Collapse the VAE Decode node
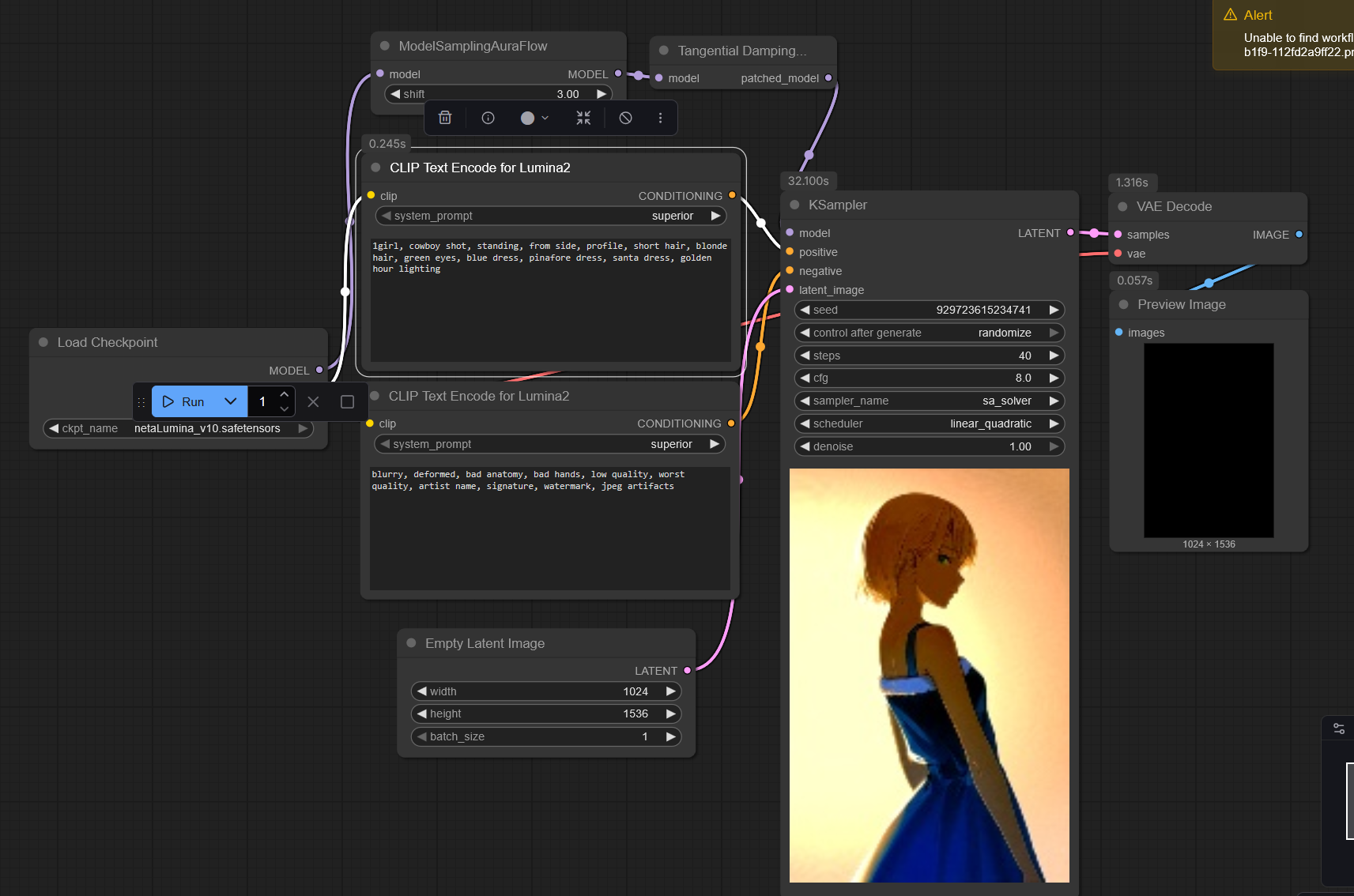Viewport: 1354px width, 896px height. tap(1122, 206)
